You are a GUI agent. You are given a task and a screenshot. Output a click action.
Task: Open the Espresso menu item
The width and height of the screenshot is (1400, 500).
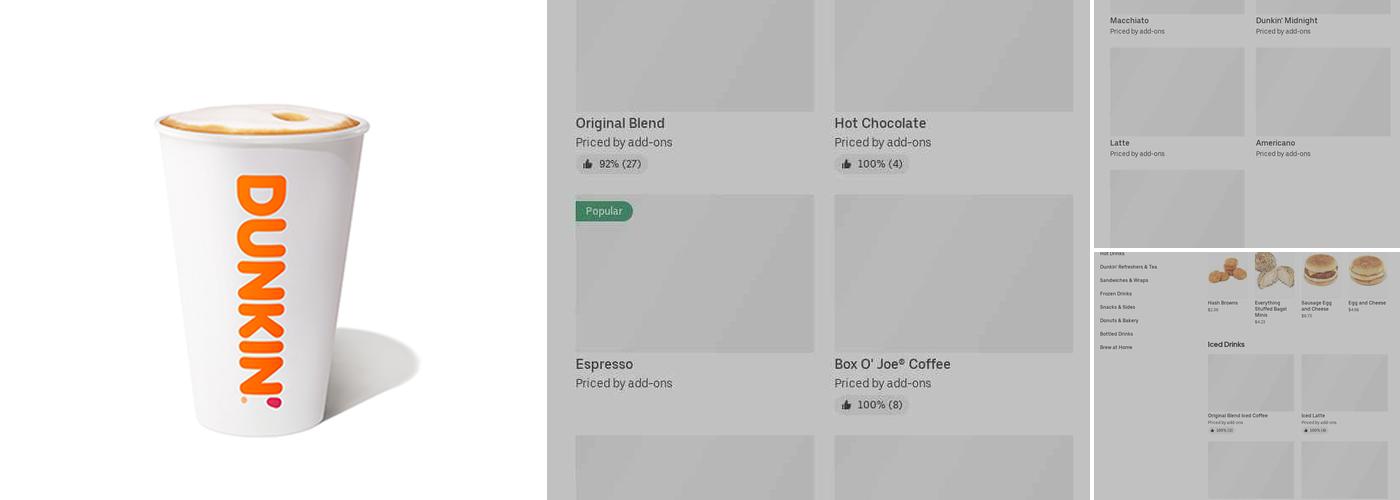click(694, 273)
